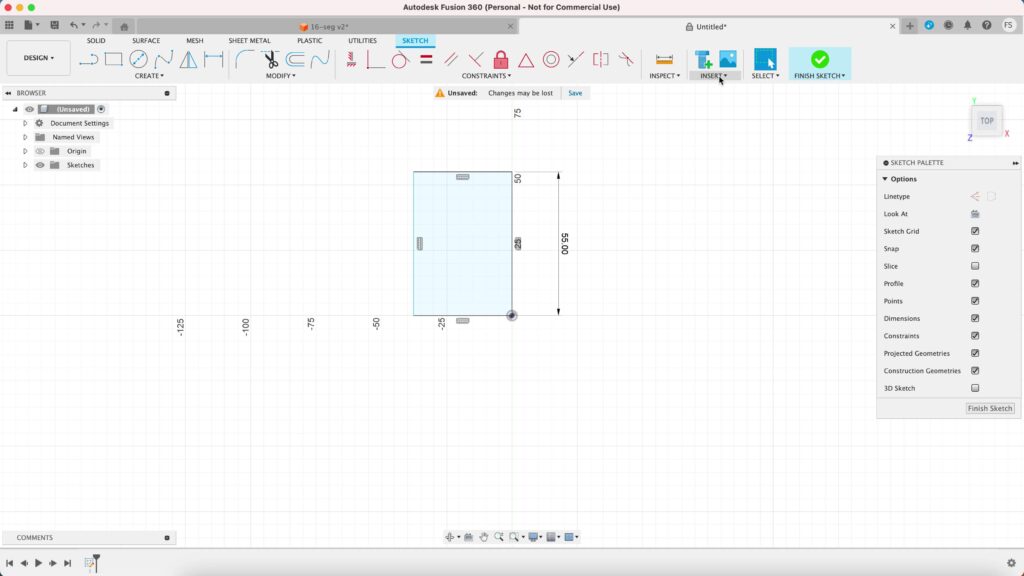This screenshot has width=1024, height=576.
Task: Activate the red padlock Fix constraint
Action: click(501, 60)
